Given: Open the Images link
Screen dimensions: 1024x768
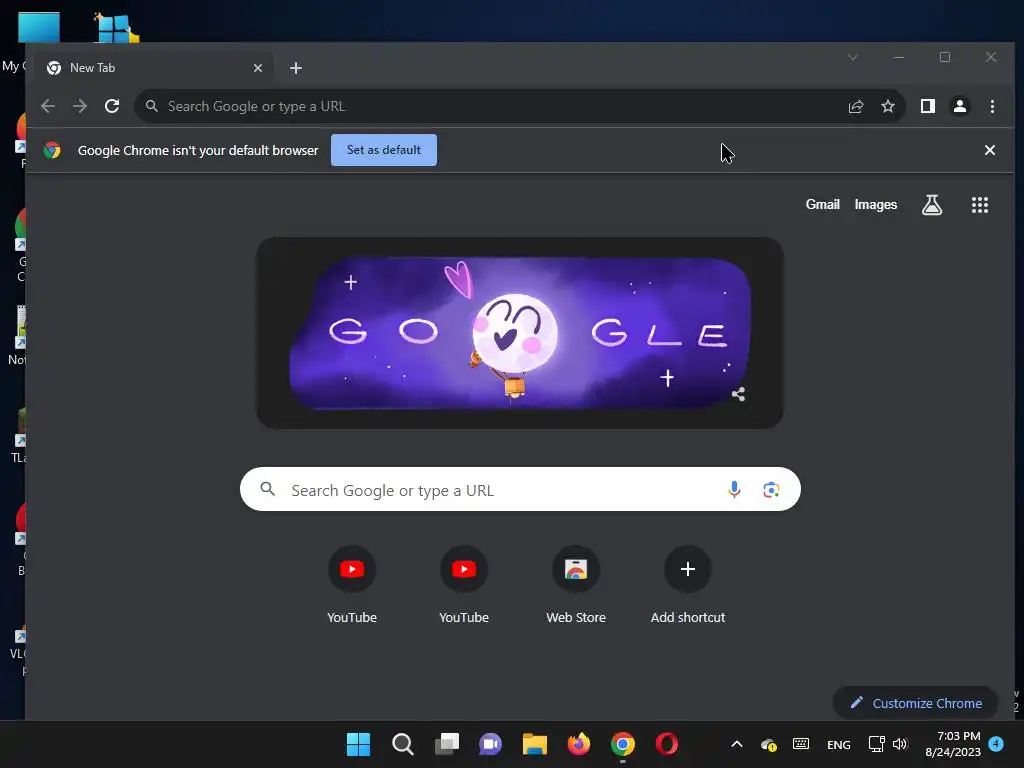Looking at the screenshot, I should coord(876,204).
